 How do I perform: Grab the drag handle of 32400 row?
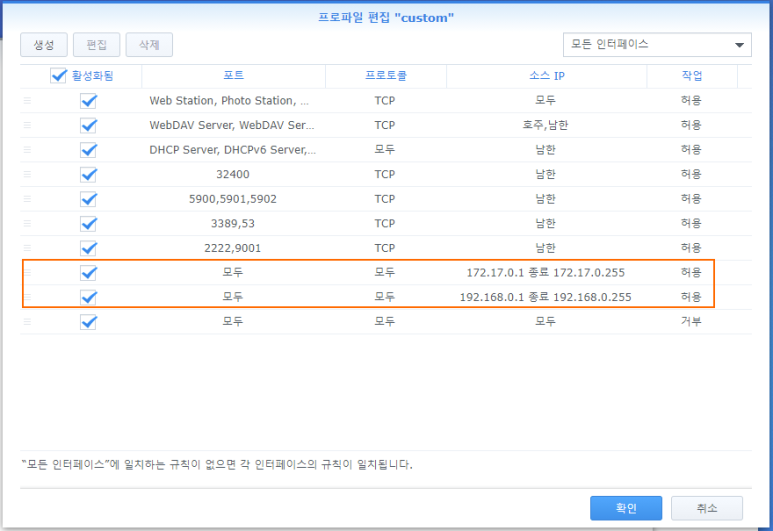pyautogui.click(x=28, y=174)
